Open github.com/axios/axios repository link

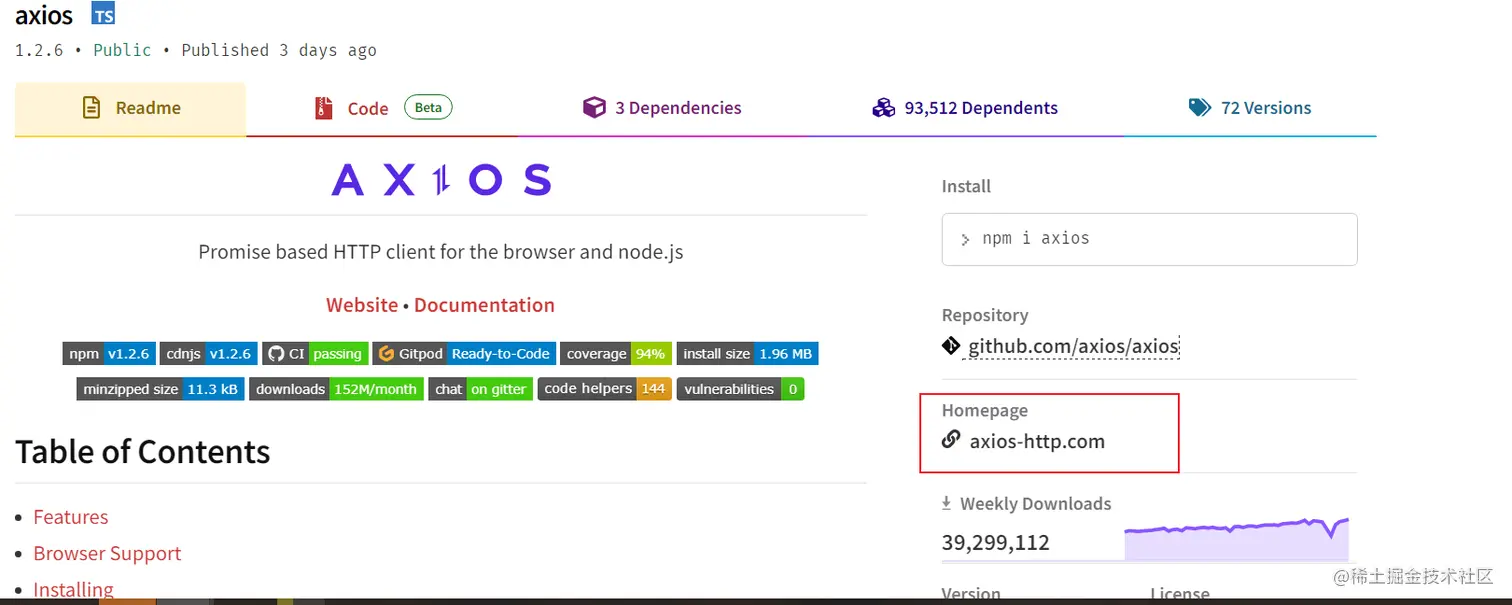1074,347
